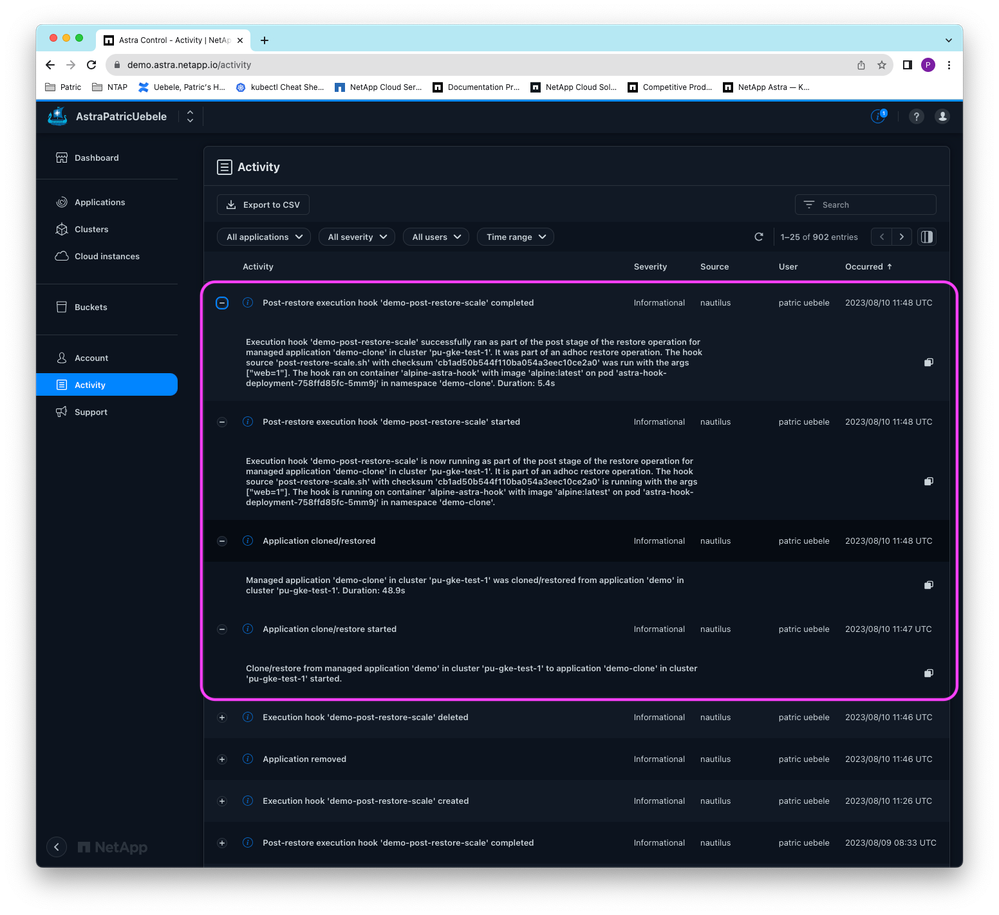The image size is (999, 915).
Task: Open a new browser tab
Action: (264, 40)
